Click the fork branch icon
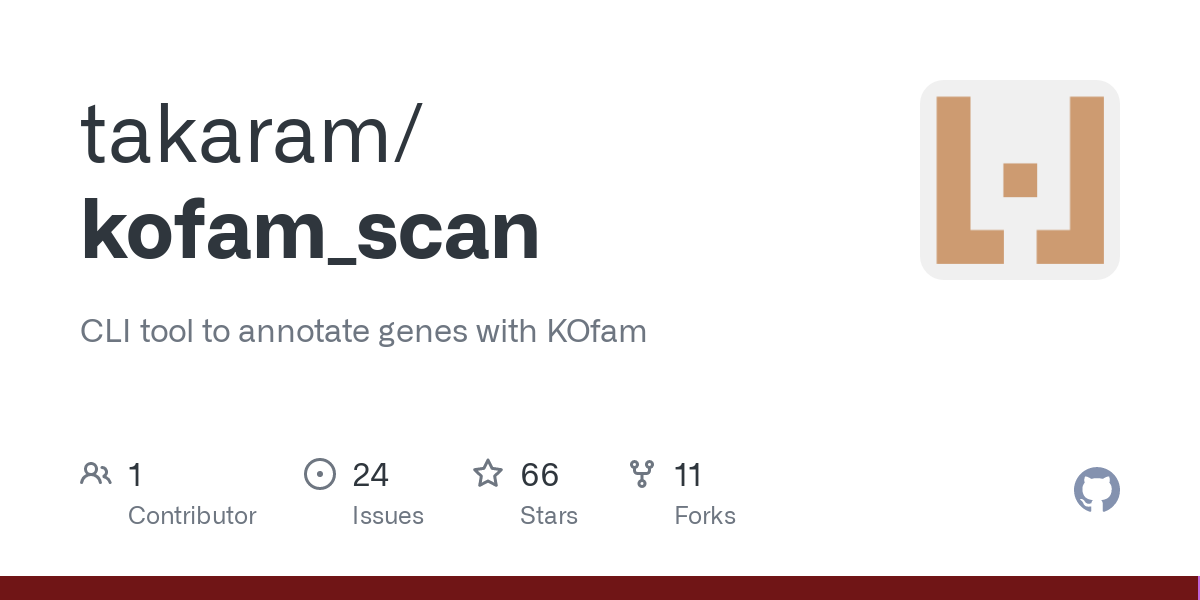This screenshot has height=600, width=1200. pyautogui.click(x=642, y=473)
